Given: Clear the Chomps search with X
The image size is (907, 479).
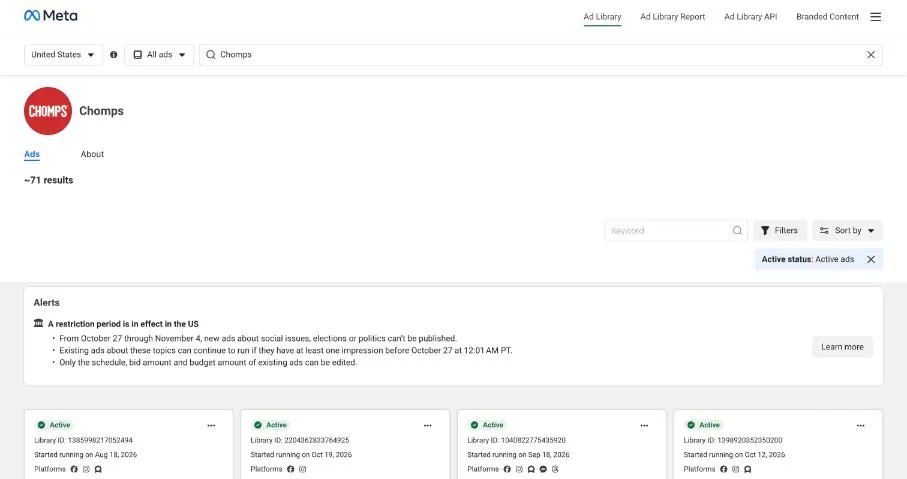Looking at the screenshot, I should coord(871,54).
